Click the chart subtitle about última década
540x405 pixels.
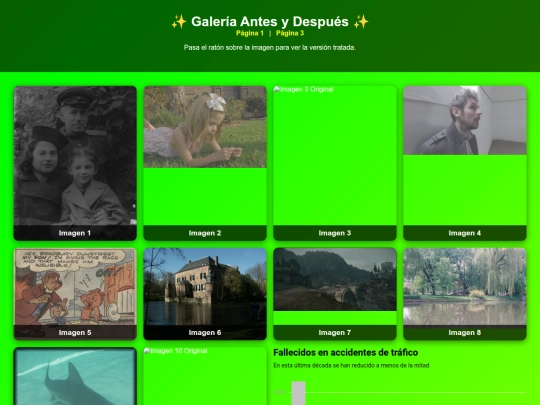[351, 365]
